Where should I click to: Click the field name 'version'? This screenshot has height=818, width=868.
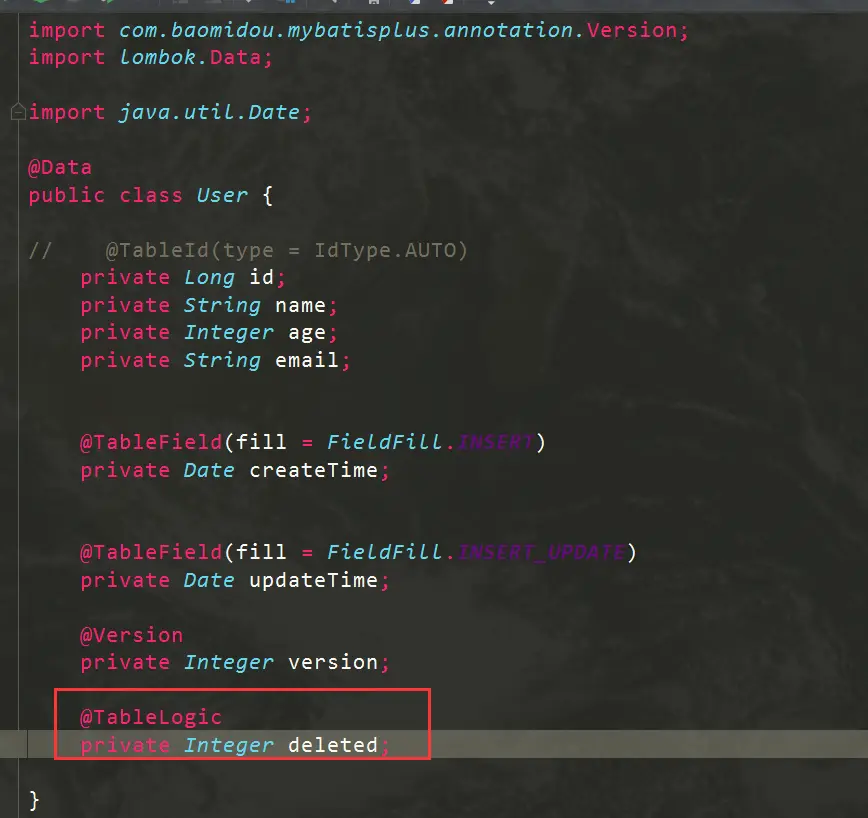pyautogui.click(x=333, y=662)
